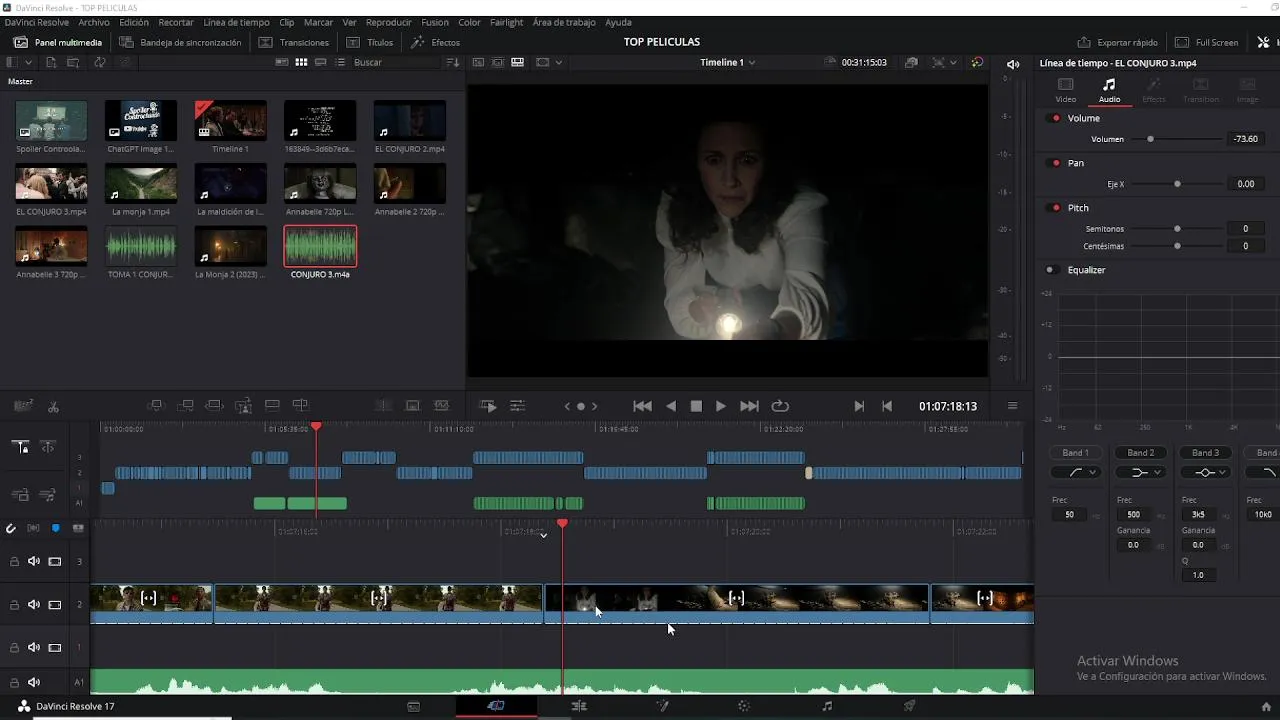The height and width of the screenshot is (720, 1280).
Task: Adjust the Volumen slider handle
Action: coord(1150,139)
